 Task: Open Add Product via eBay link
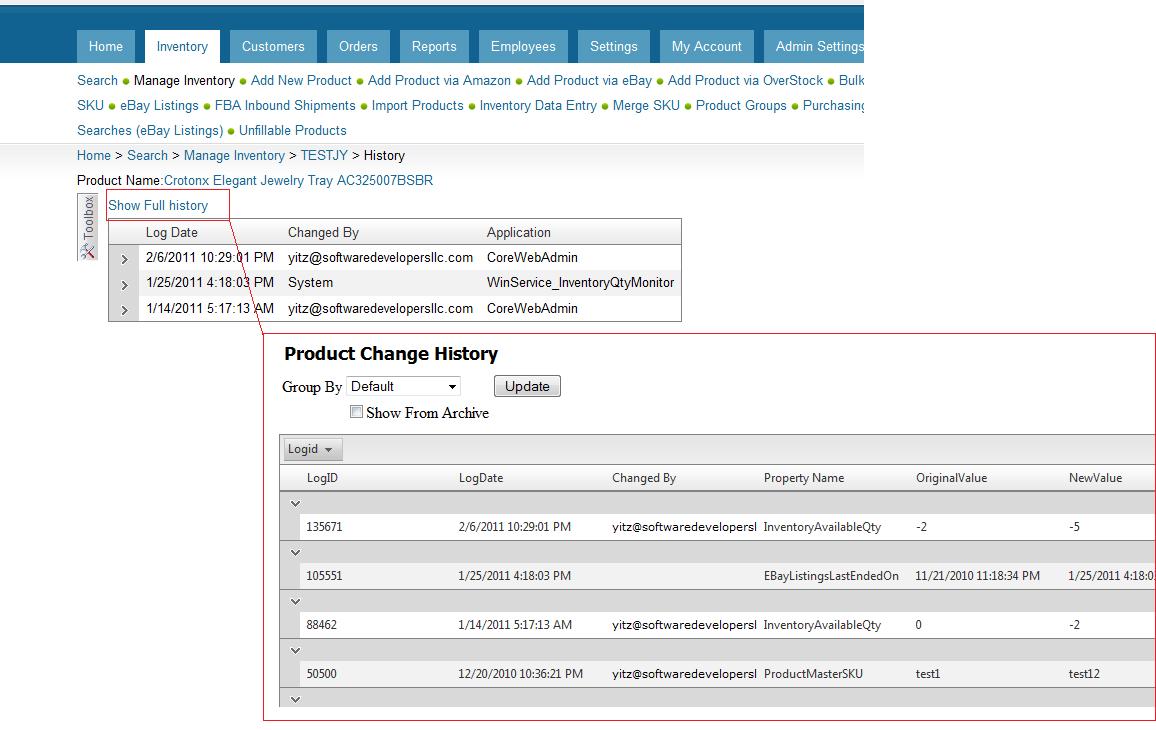click(x=589, y=80)
